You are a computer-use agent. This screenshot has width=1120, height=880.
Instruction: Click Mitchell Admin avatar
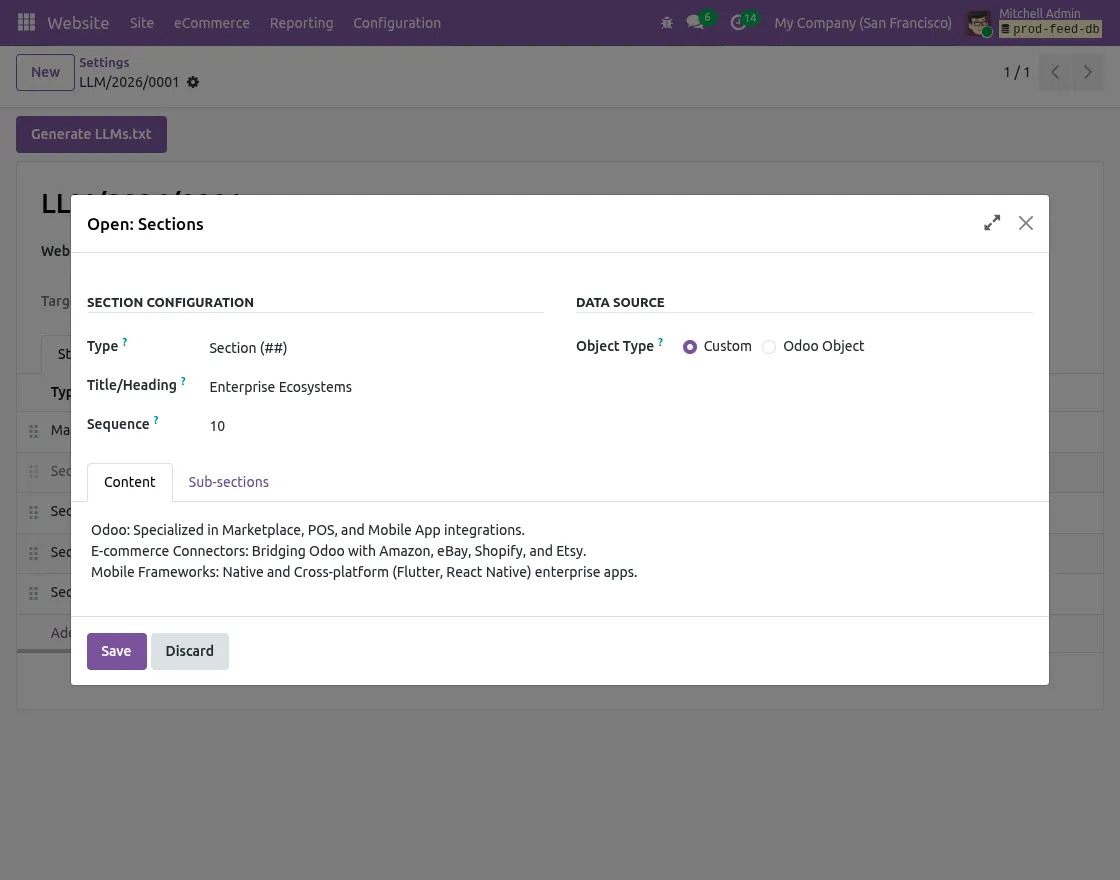pyautogui.click(x=979, y=23)
